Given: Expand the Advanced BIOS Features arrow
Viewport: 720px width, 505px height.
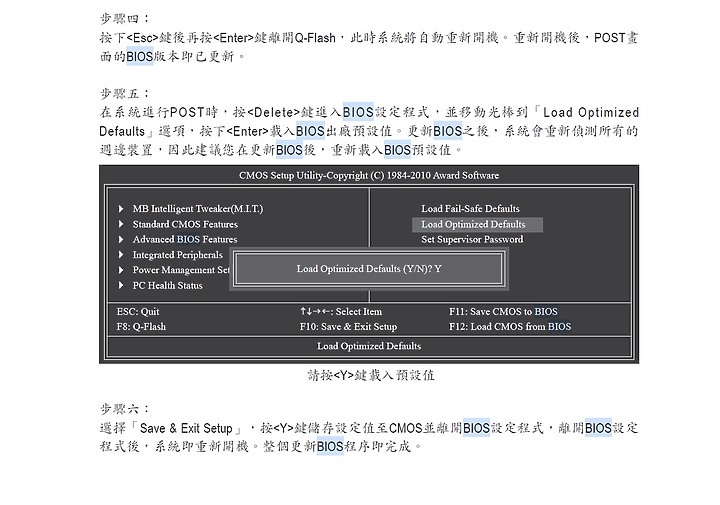Looking at the screenshot, I should click(x=121, y=239).
